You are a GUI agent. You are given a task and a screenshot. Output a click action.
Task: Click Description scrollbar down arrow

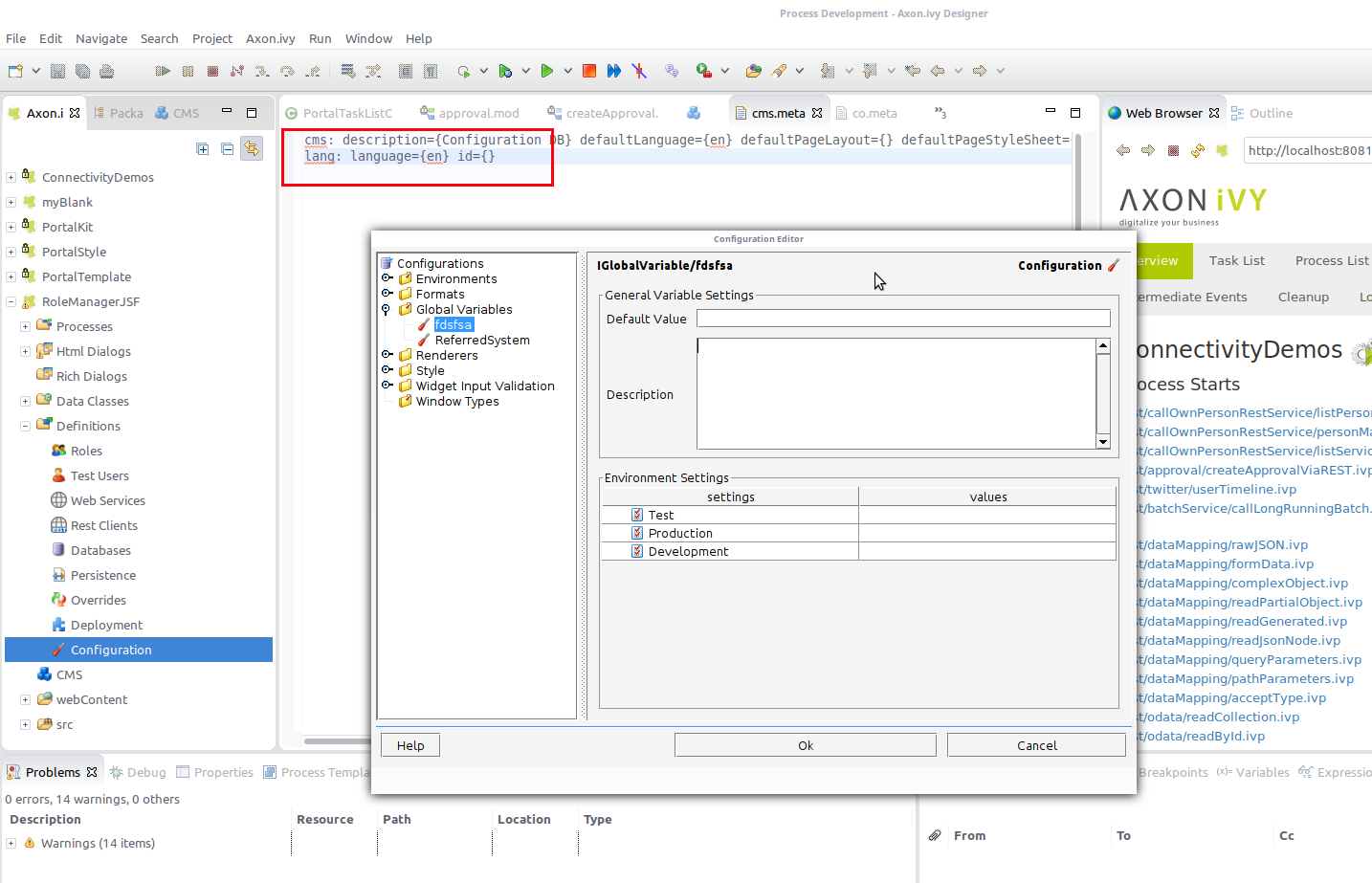point(1103,441)
